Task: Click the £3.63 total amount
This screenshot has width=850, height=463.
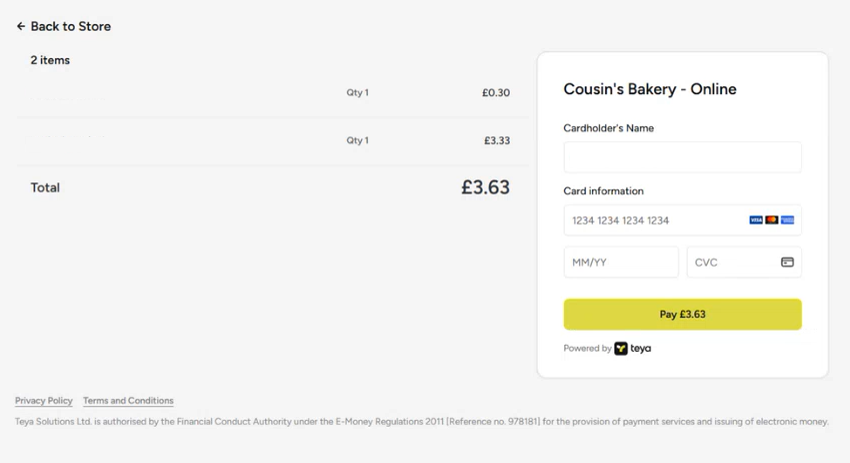Action: pos(485,187)
